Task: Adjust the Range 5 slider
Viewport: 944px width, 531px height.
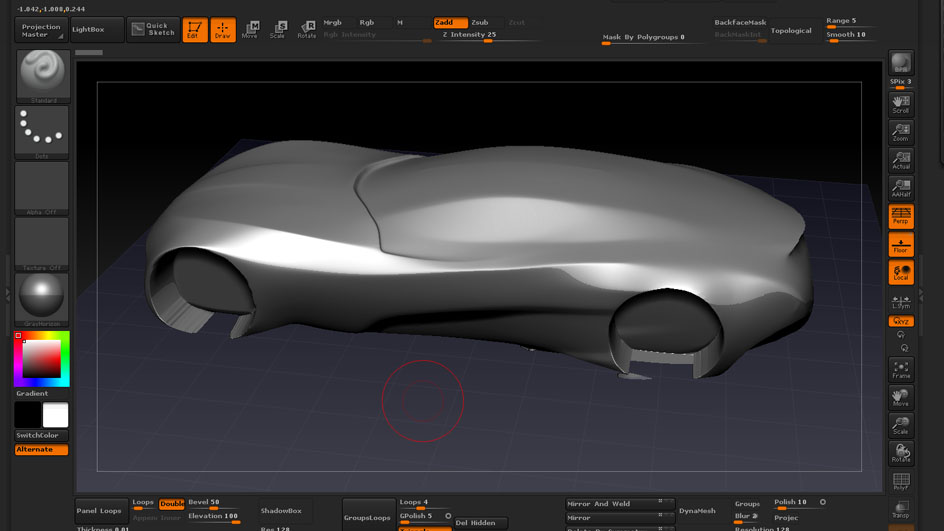Action: (851, 22)
